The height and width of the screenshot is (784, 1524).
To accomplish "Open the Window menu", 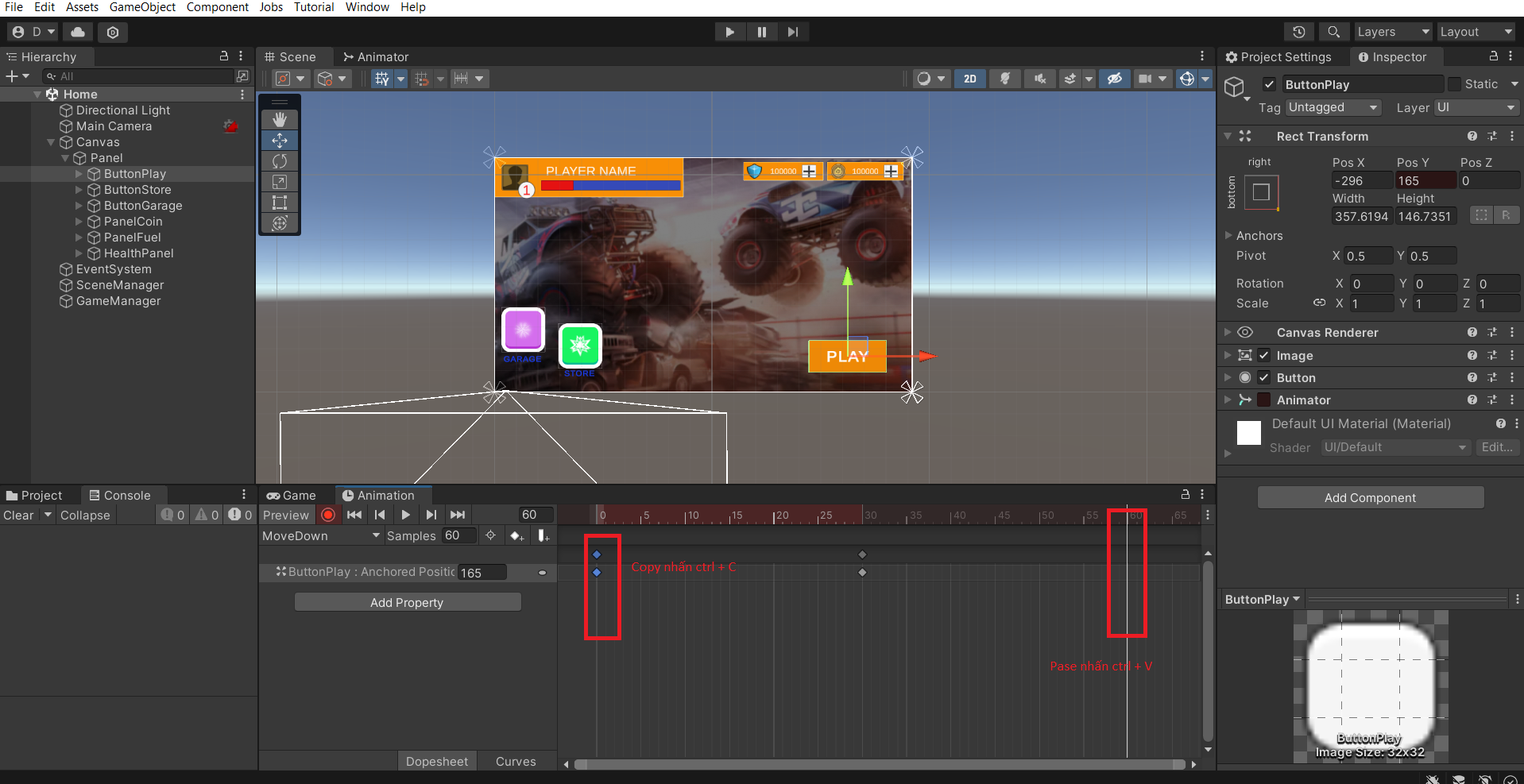I will click(x=367, y=7).
